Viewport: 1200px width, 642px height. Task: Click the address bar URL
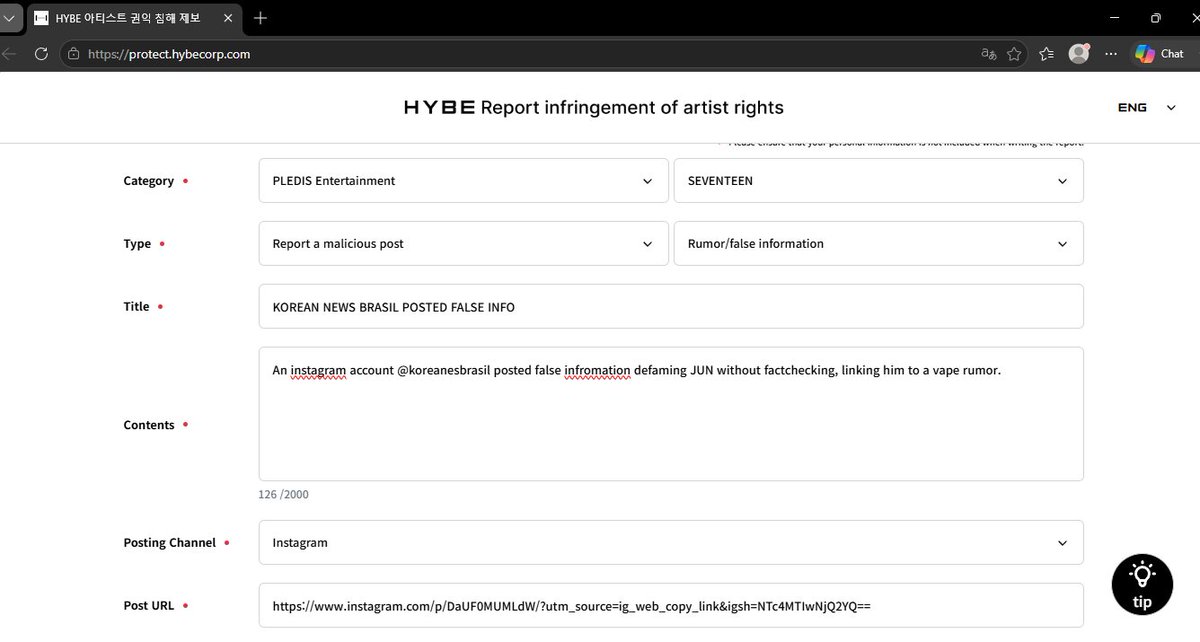[169, 54]
